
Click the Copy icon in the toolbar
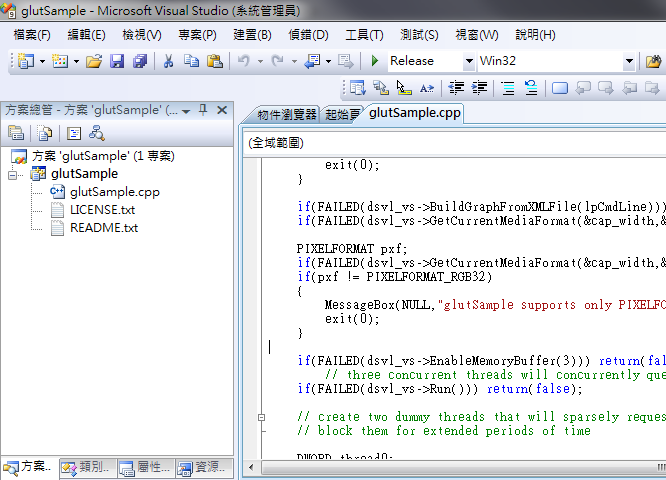[x=192, y=61]
